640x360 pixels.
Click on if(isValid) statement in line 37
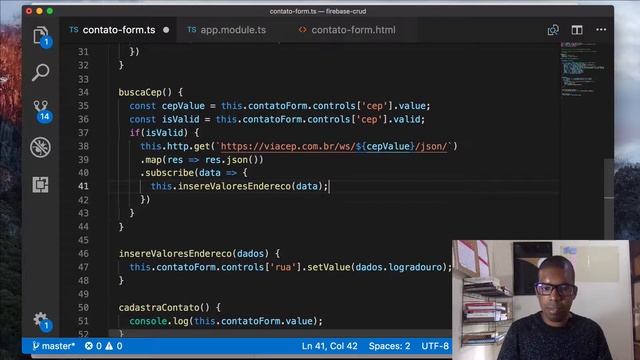pos(159,133)
